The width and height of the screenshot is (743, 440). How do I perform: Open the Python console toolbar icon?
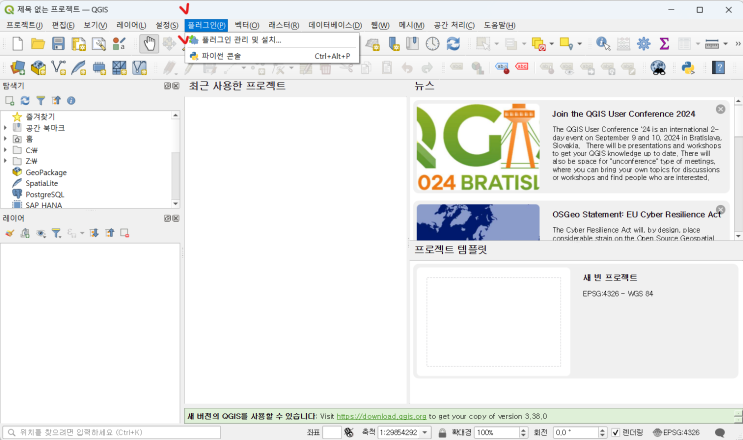click(688, 68)
